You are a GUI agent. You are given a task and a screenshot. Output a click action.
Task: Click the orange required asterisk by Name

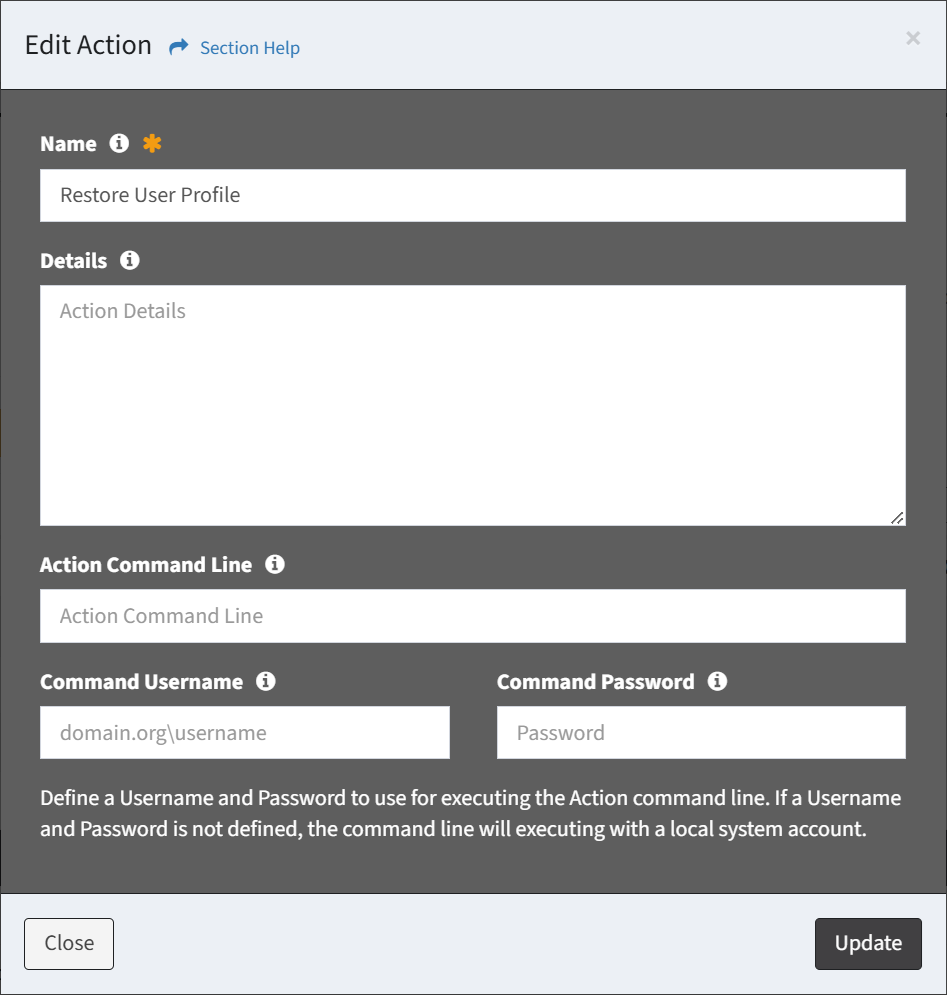(x=152, y=143)
